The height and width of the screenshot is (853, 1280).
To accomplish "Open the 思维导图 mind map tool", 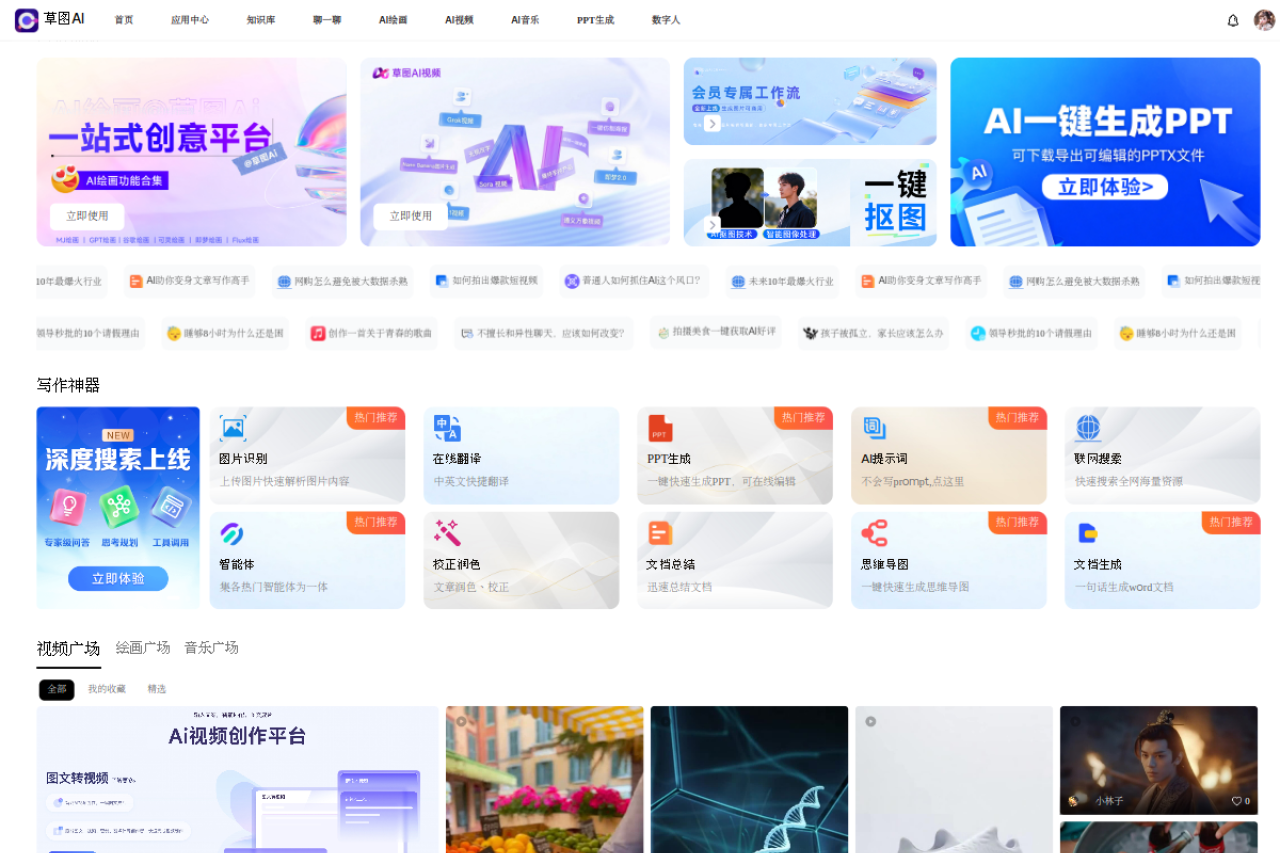I will 948,560.
